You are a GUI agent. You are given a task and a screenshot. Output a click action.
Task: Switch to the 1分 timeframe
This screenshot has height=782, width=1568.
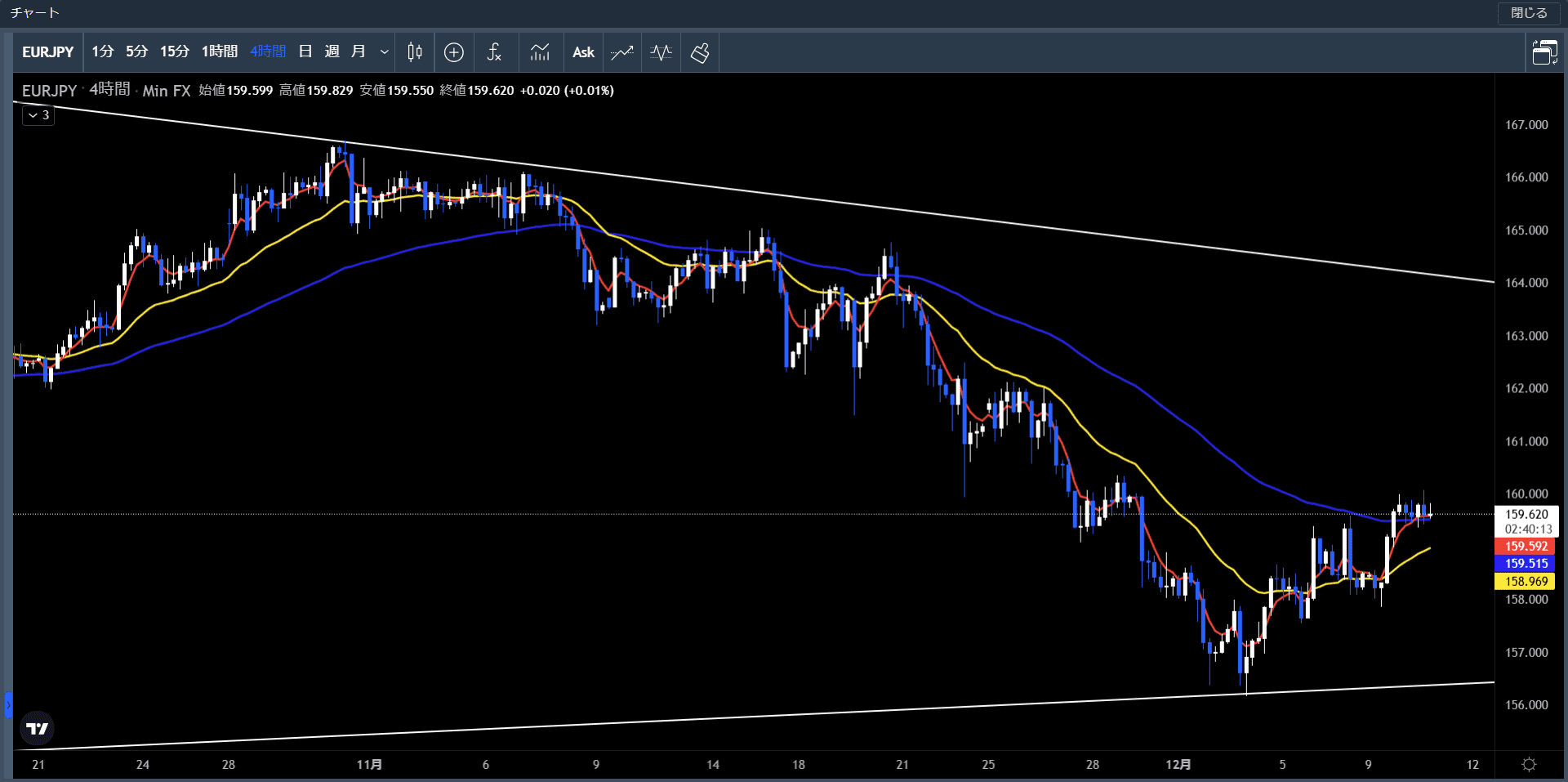[102, 51]
